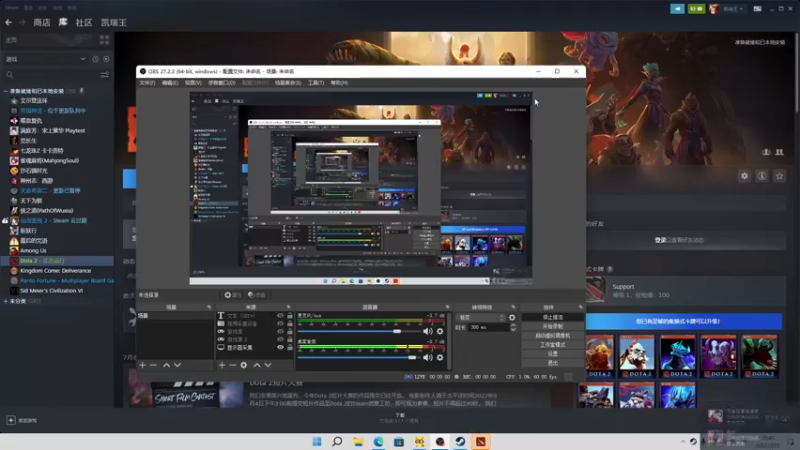Move source up arrow in OBS sources panel
The width and height of the screenshot is (800, 450).
[257, 365]
